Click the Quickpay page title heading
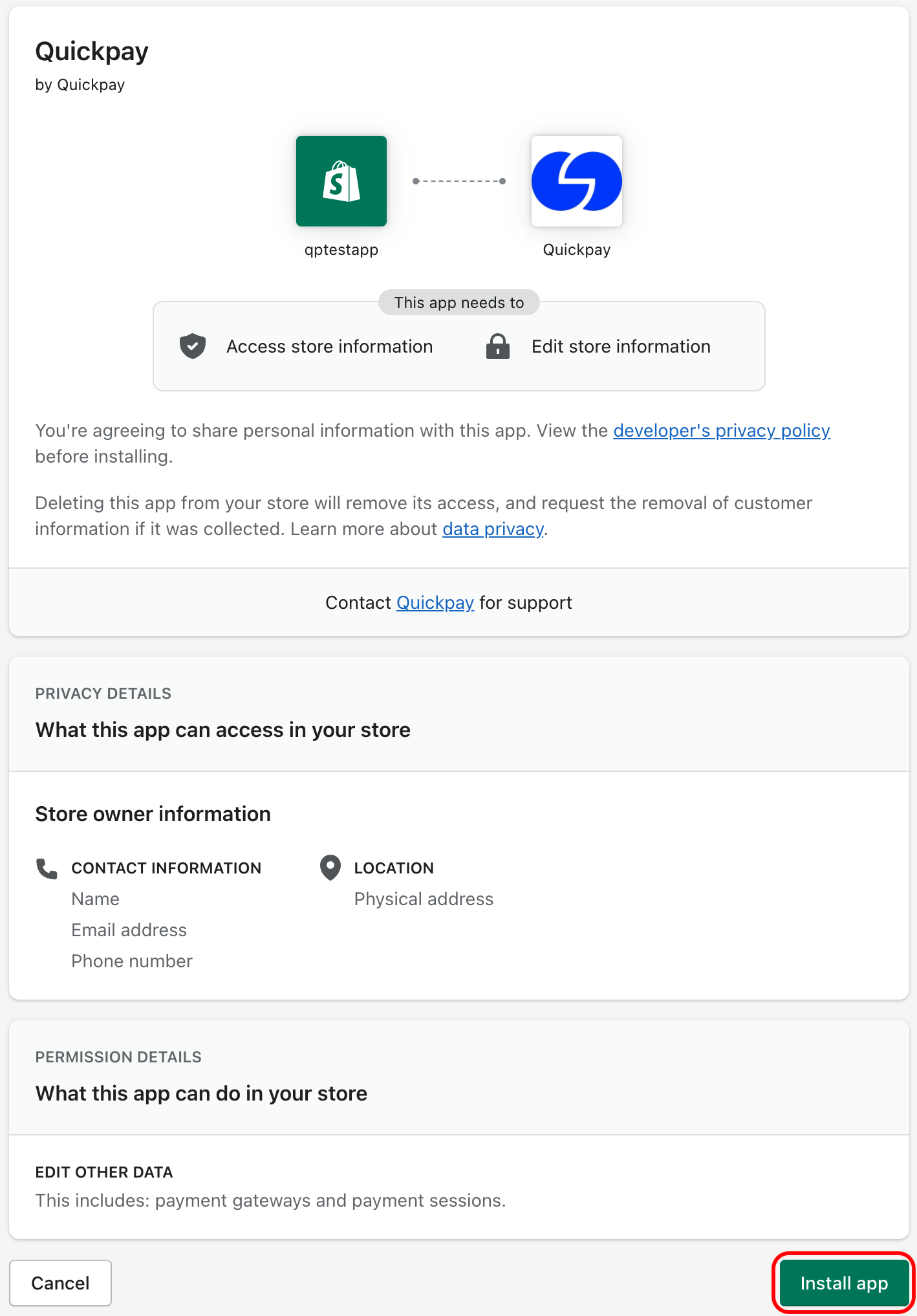This screenshot has height=1316, width=917. (x=92, y=51)
